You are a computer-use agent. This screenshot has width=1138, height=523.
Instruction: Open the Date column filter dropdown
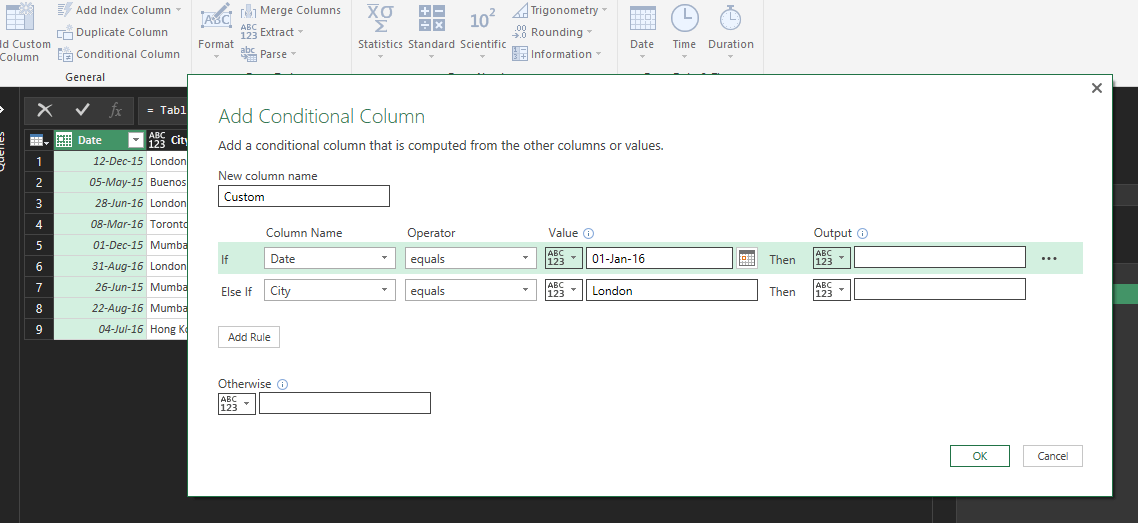tap(135, 140)
